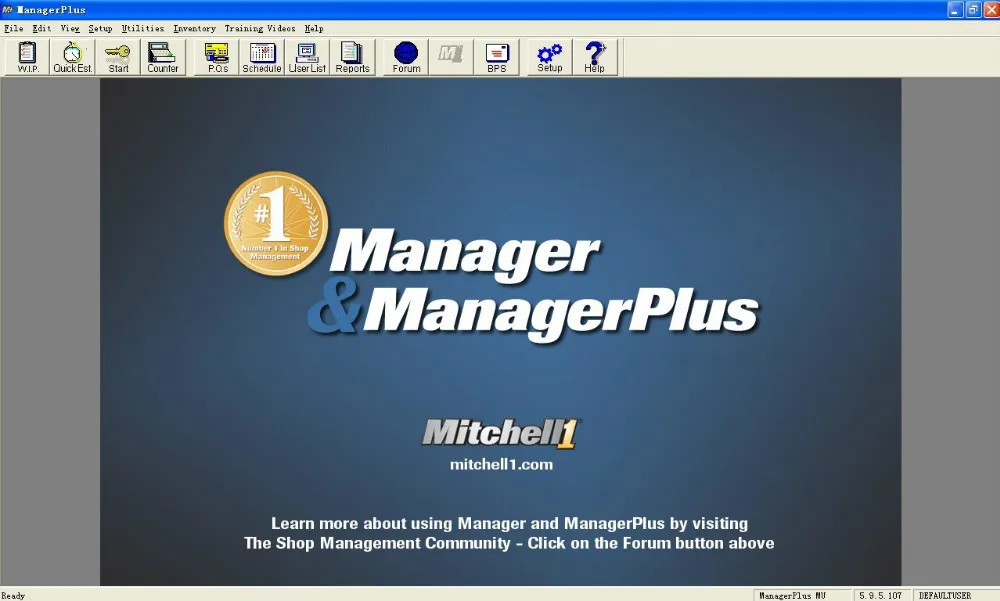1000x601 pixels.
Task: Click the mitchell1.com text on splash
Action: [501, 464]
